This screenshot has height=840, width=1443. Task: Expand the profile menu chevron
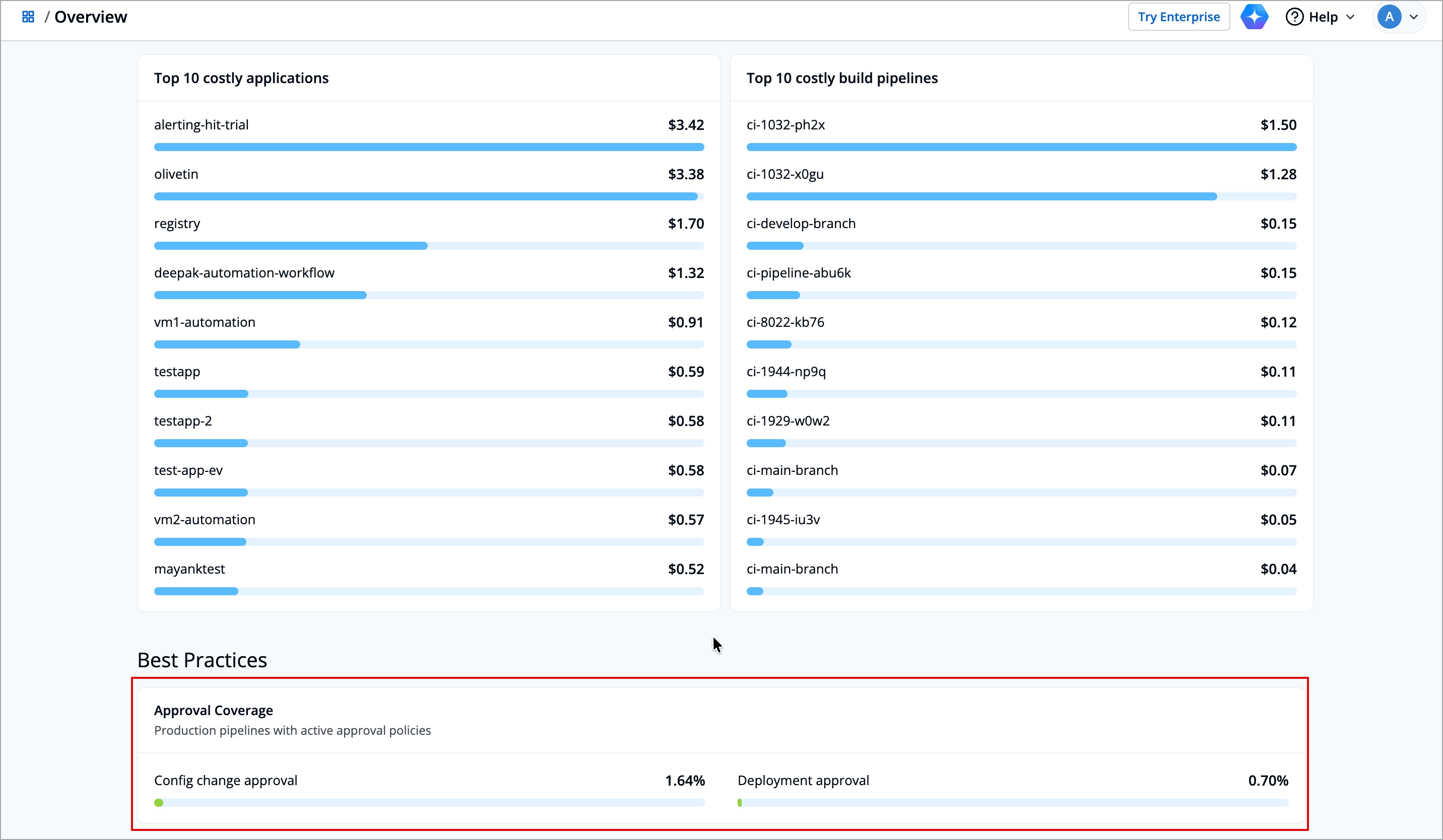(1414, 17)
